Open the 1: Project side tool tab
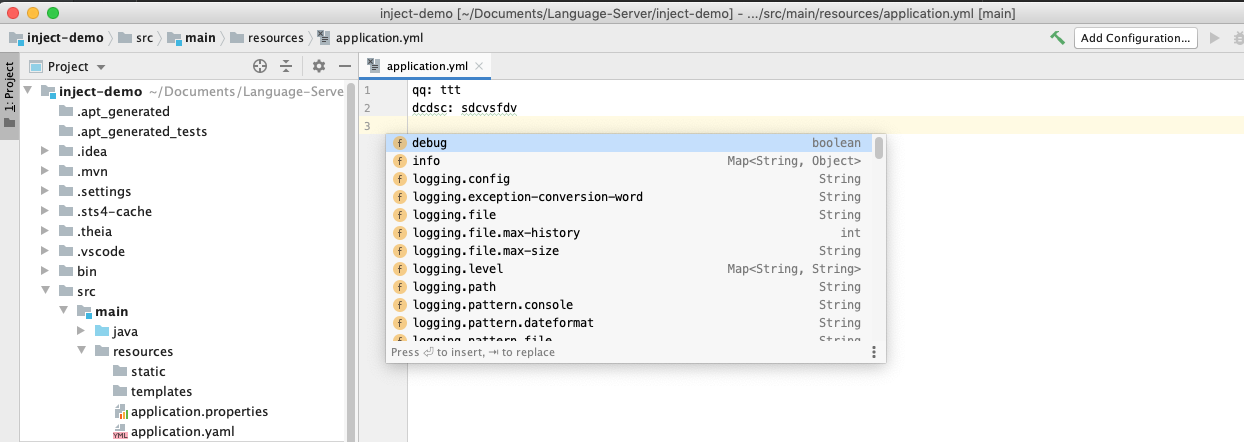Viewport: 1244px width, 442px height. pyautogui.click(x=9, y=98)
